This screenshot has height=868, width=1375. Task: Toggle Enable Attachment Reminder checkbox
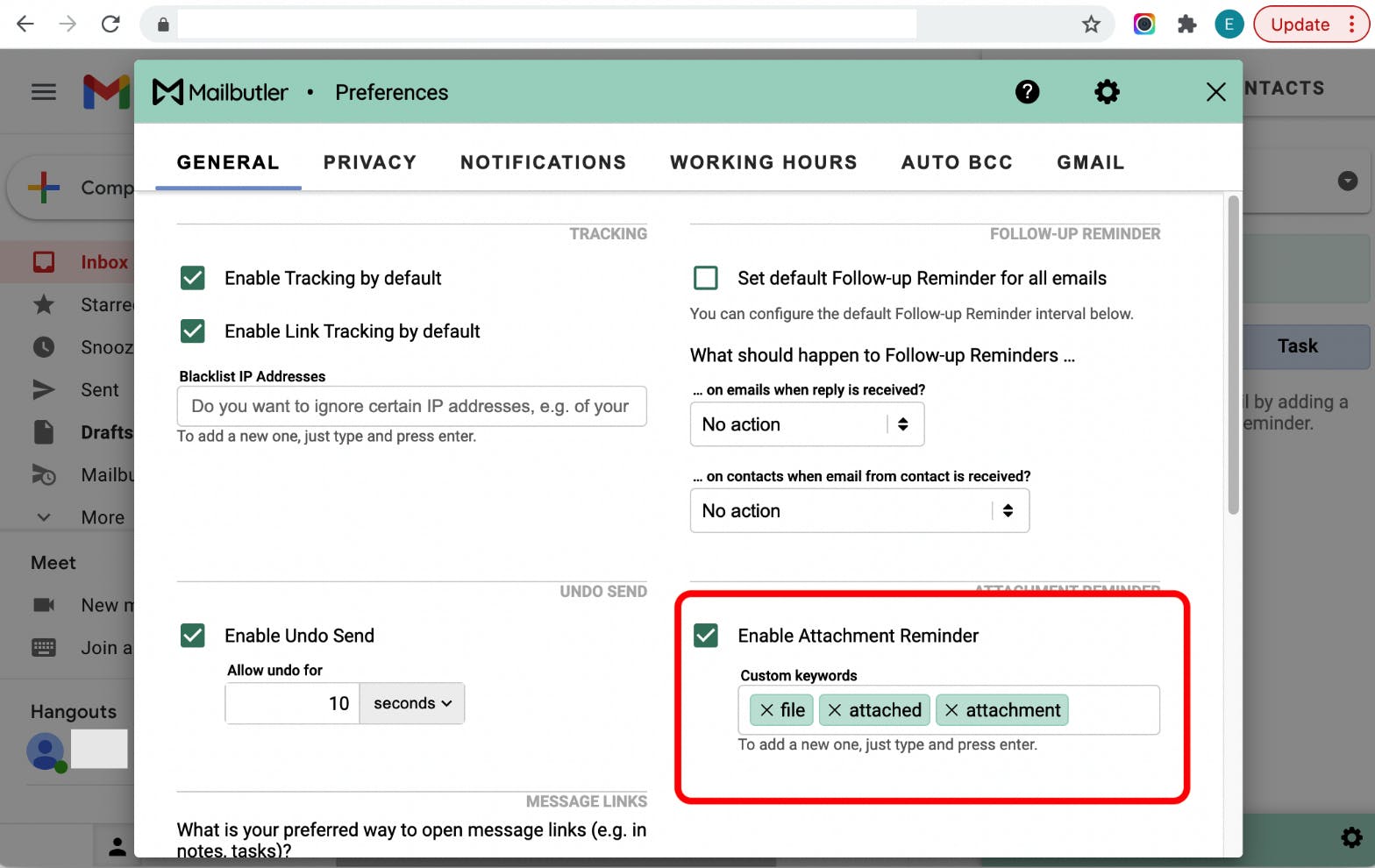(x=706, y=636)
